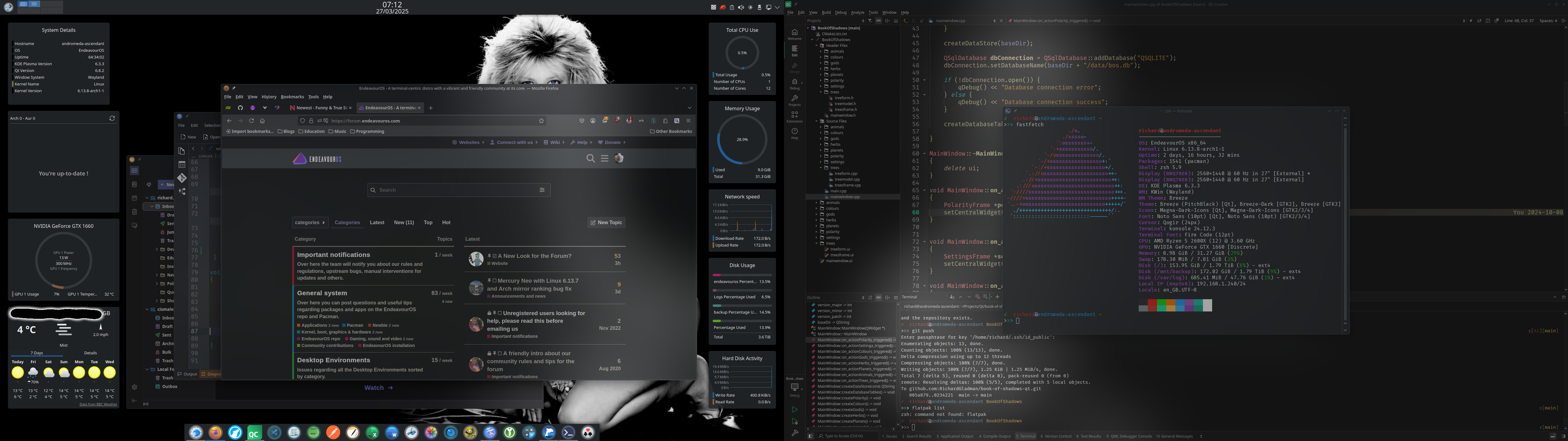This screenshot has width=1568, height=441.
Task: Open Programming bookmarks folder in Firefox
Action: pos(367,132)
